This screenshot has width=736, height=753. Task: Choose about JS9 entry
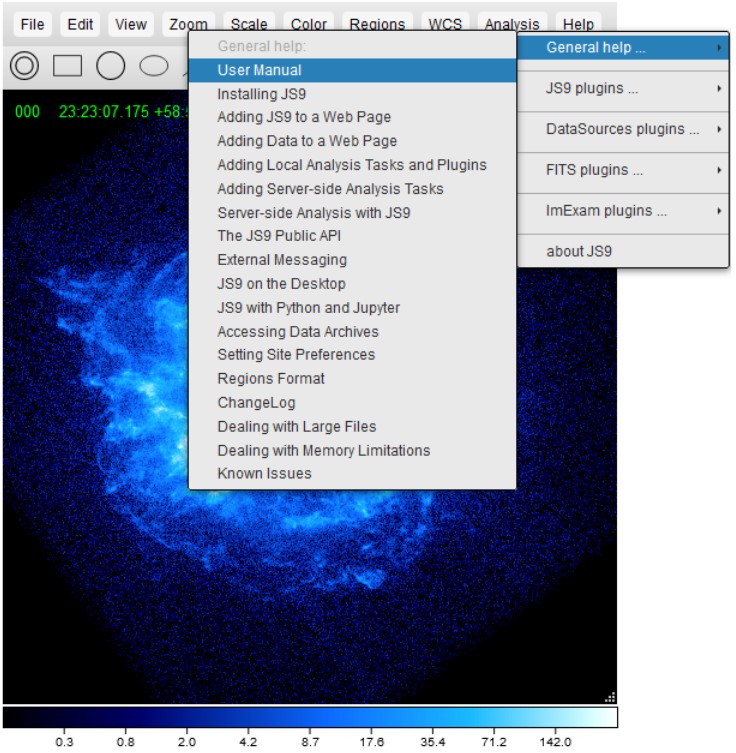point(623,251)
